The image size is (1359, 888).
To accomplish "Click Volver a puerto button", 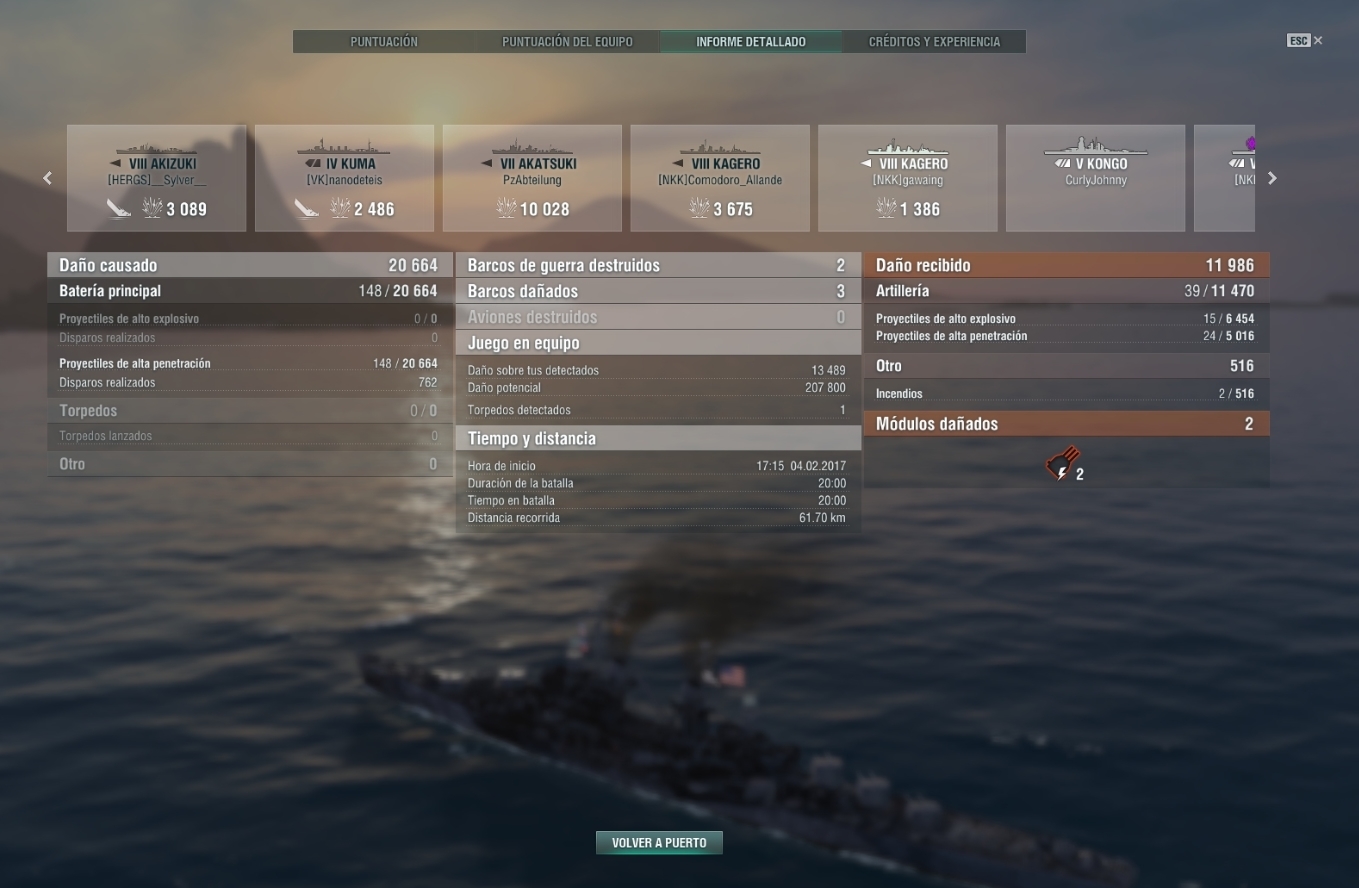I will click(659, 843).
